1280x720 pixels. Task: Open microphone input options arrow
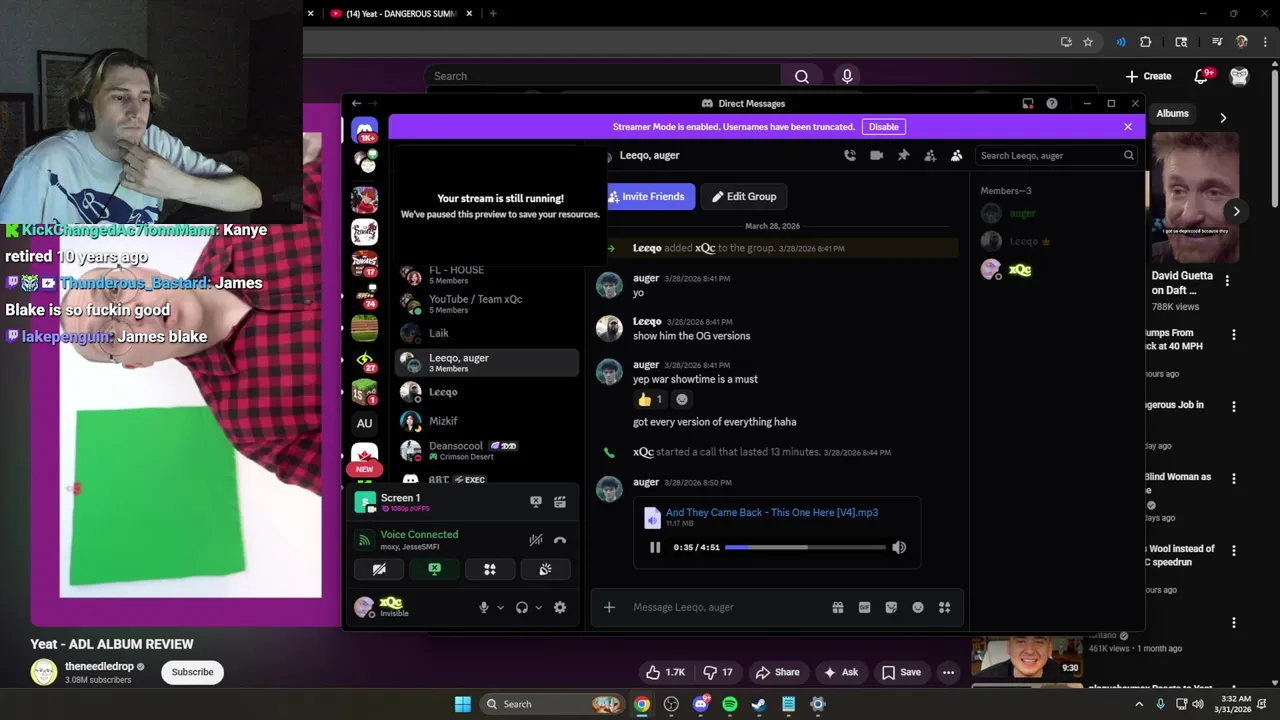pyautogui.click(x=501, y=607)
